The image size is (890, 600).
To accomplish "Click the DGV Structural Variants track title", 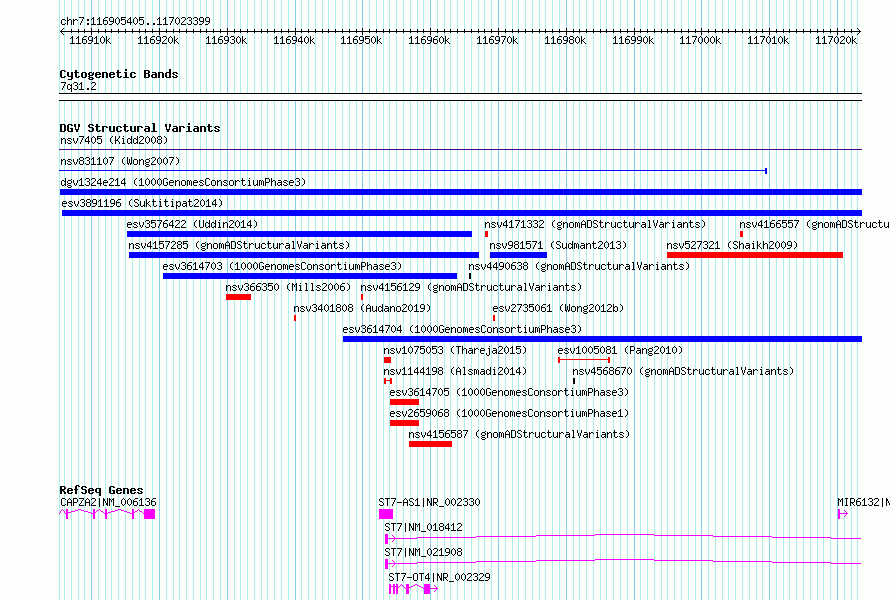I will [140, 128].
